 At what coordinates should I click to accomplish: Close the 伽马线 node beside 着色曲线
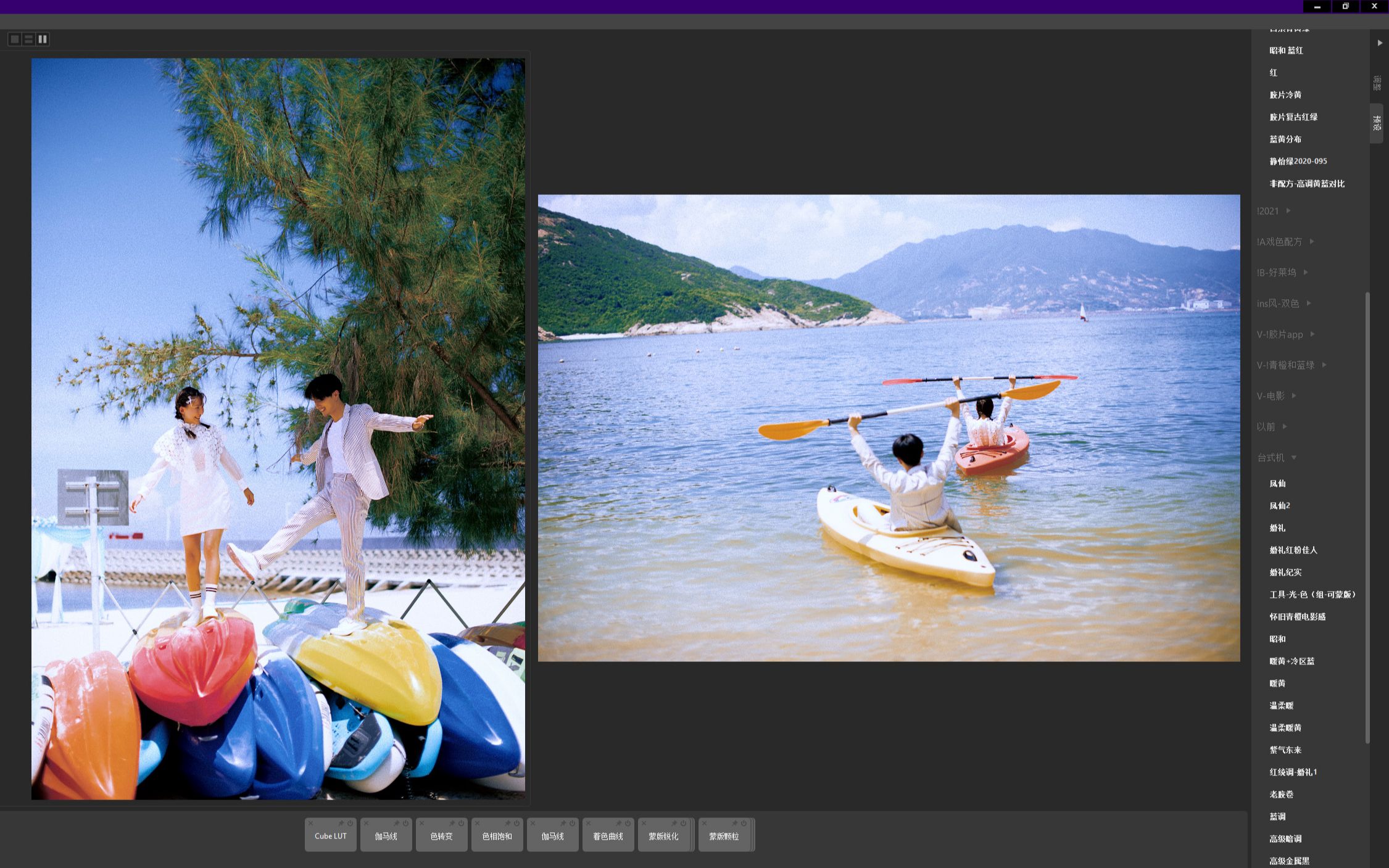[x=533, y=823]
